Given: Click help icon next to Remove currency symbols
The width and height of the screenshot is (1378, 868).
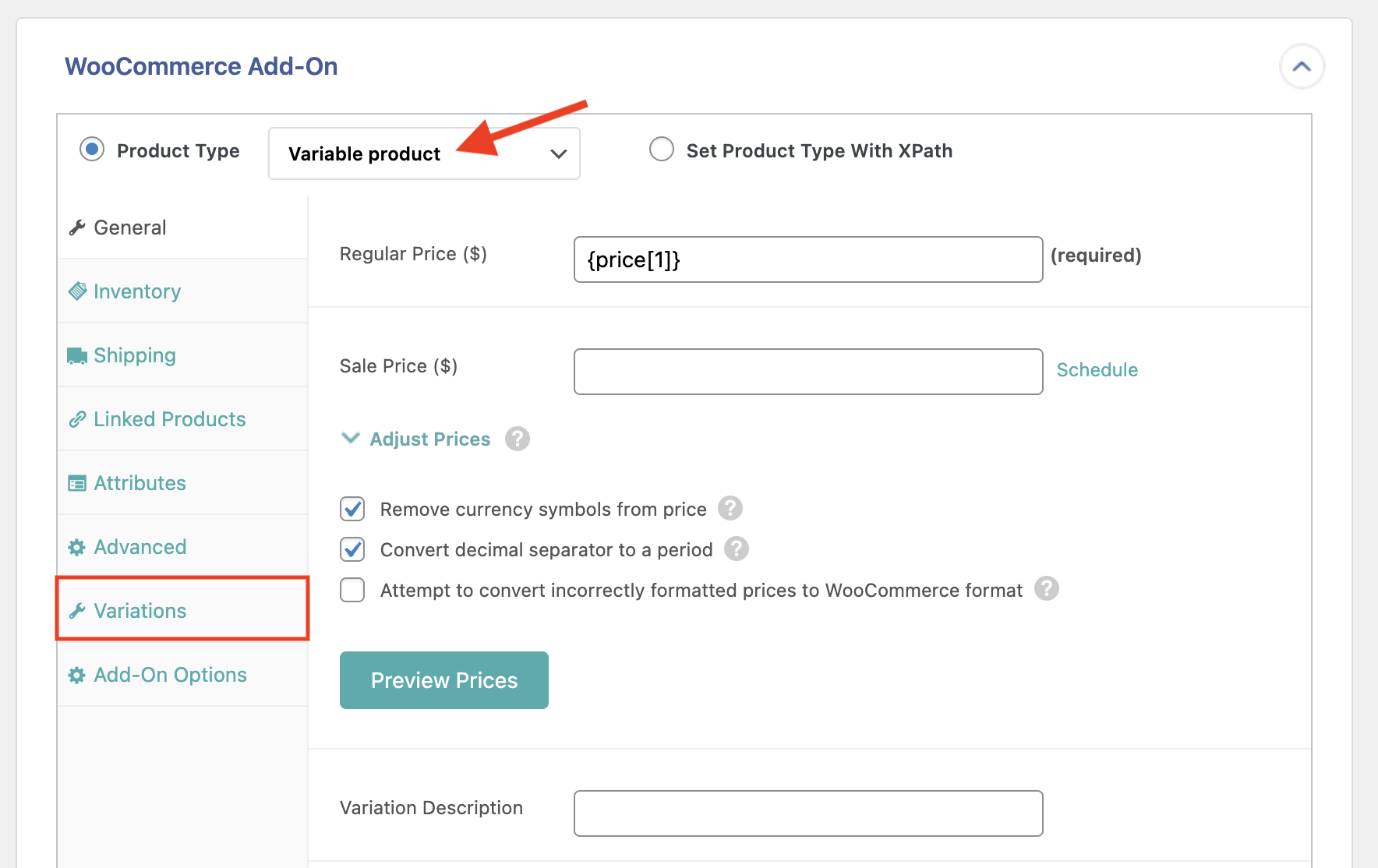Looking at the screenshot, I should point(730,508).
